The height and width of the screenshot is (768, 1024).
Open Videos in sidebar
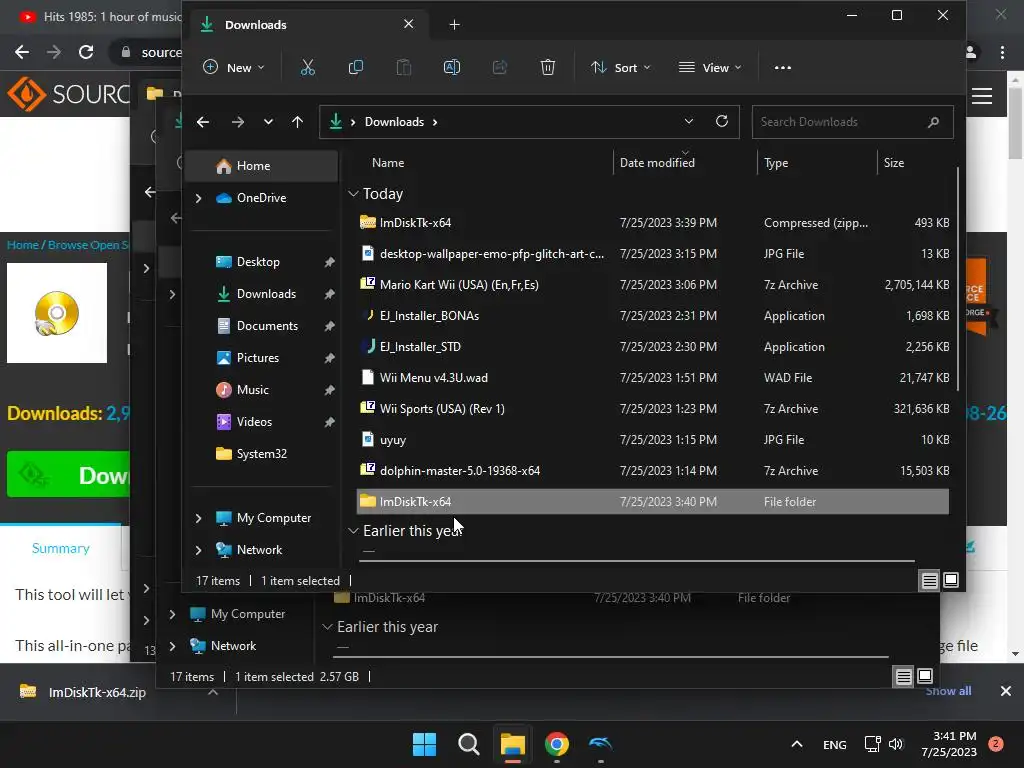[254, 422]
